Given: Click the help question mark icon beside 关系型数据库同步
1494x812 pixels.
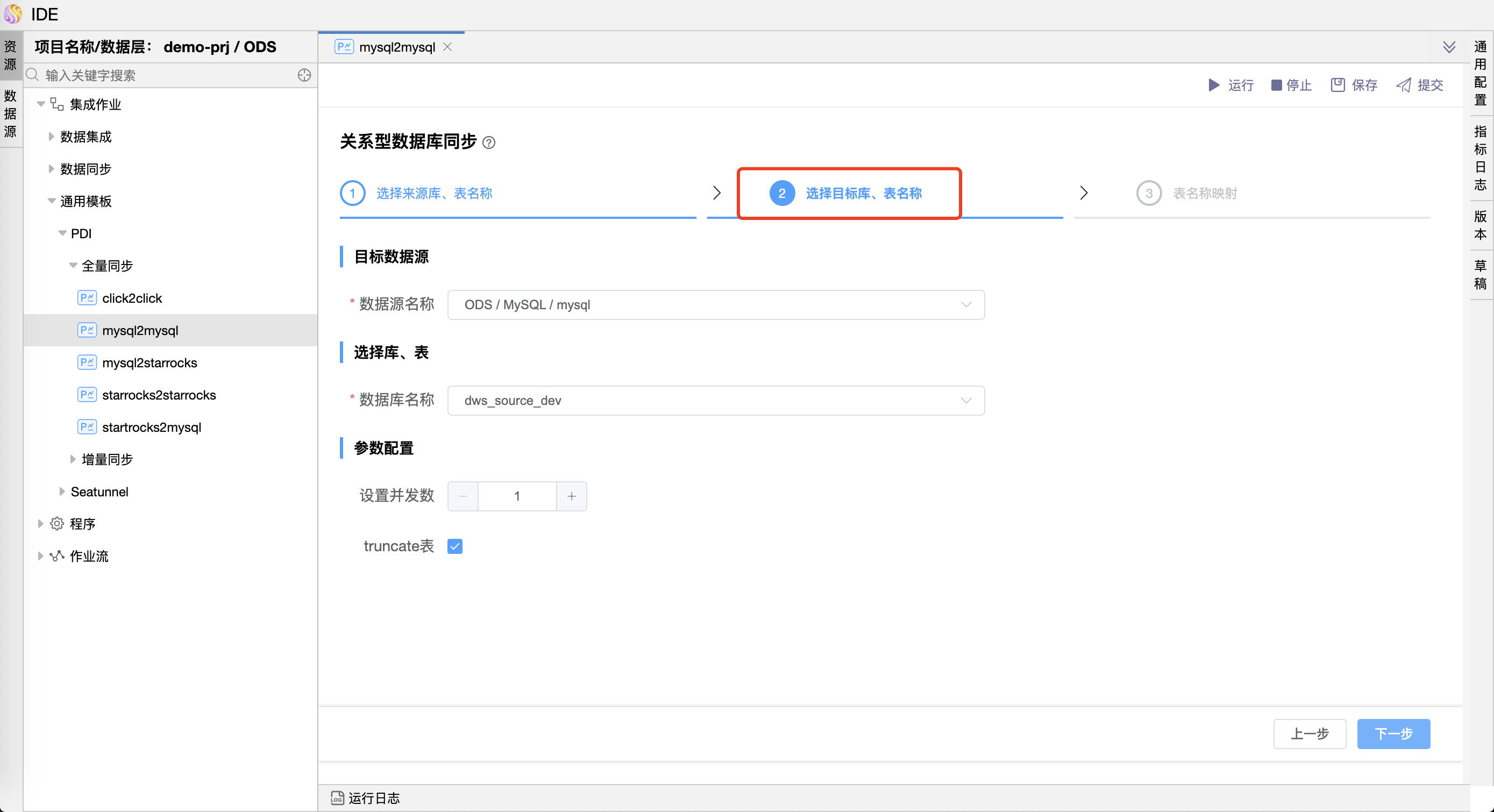Looking at the screenshot, I should [489, 143].
